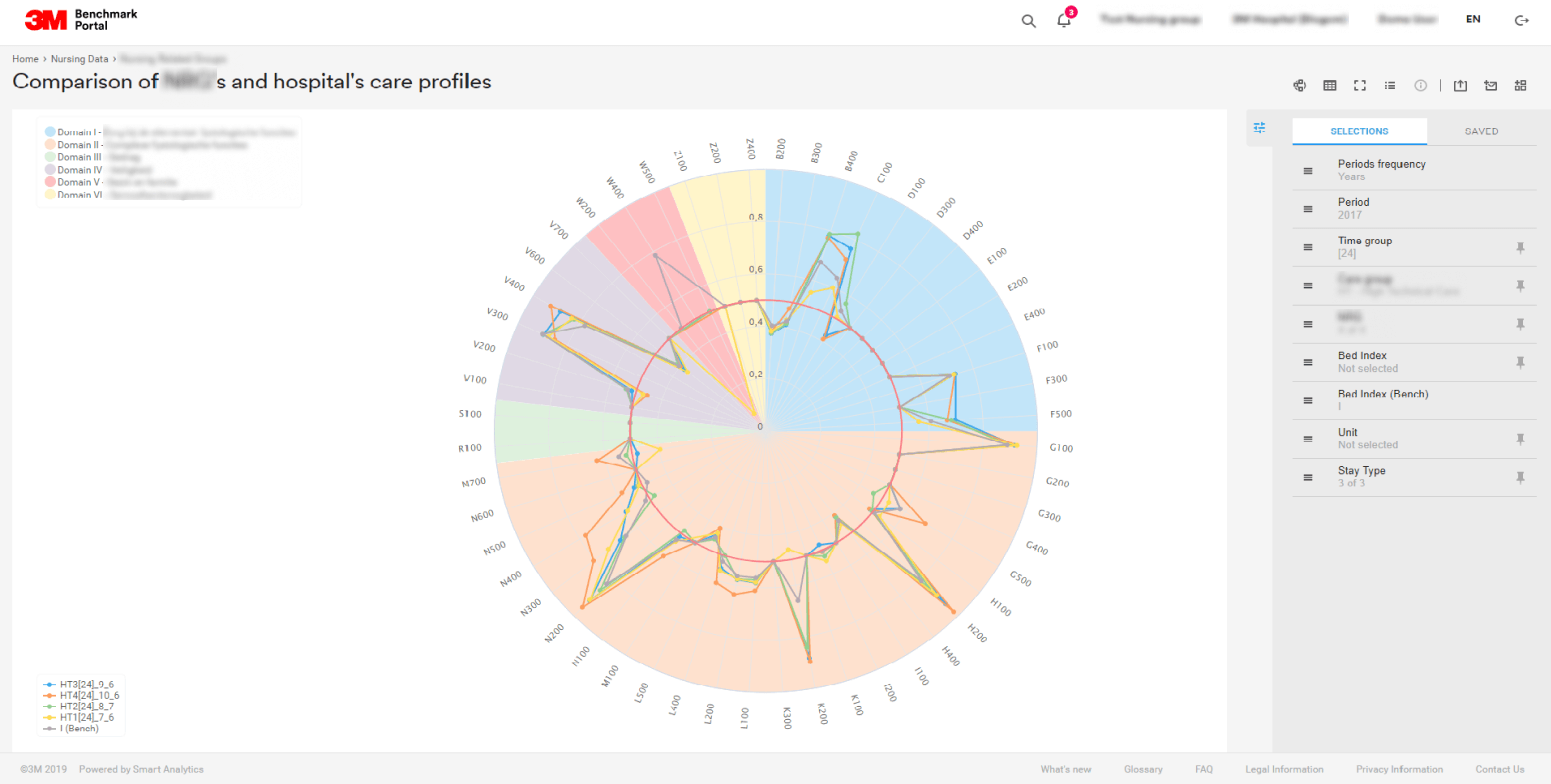Go to Home breadcrumb link
This screenshot has width=1551, height=784.
pyautogui.click(x=25, y=59)
